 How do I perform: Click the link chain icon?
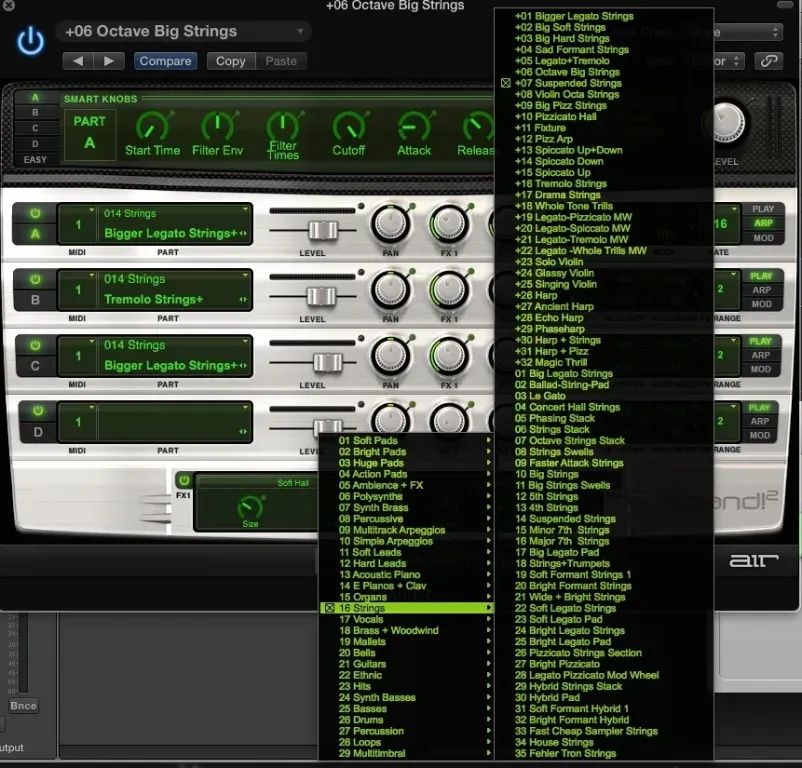click(768, 61)
